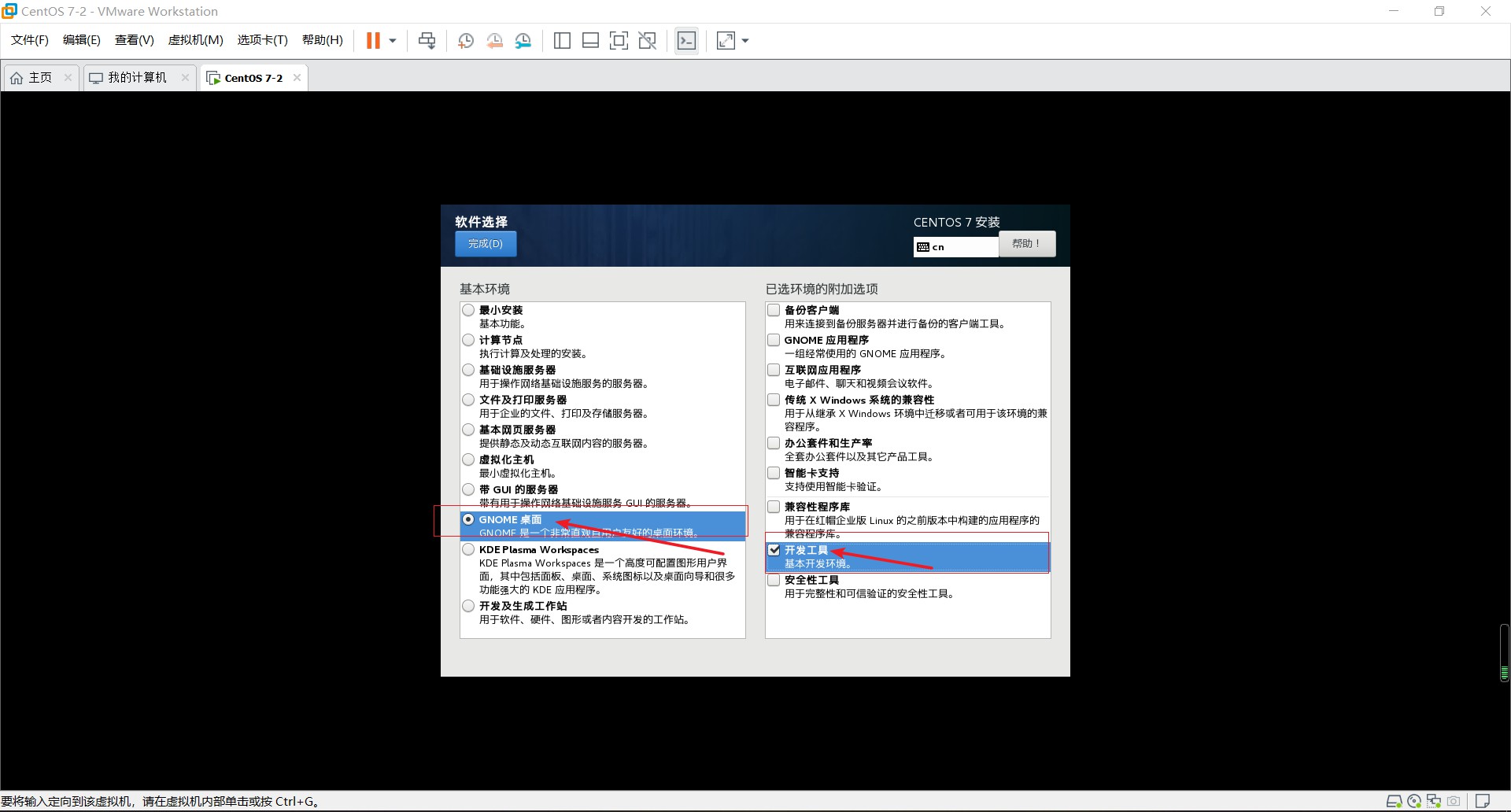
Task: Check the GNOME 应用程序 checkbox
Action: pos(774,340)
